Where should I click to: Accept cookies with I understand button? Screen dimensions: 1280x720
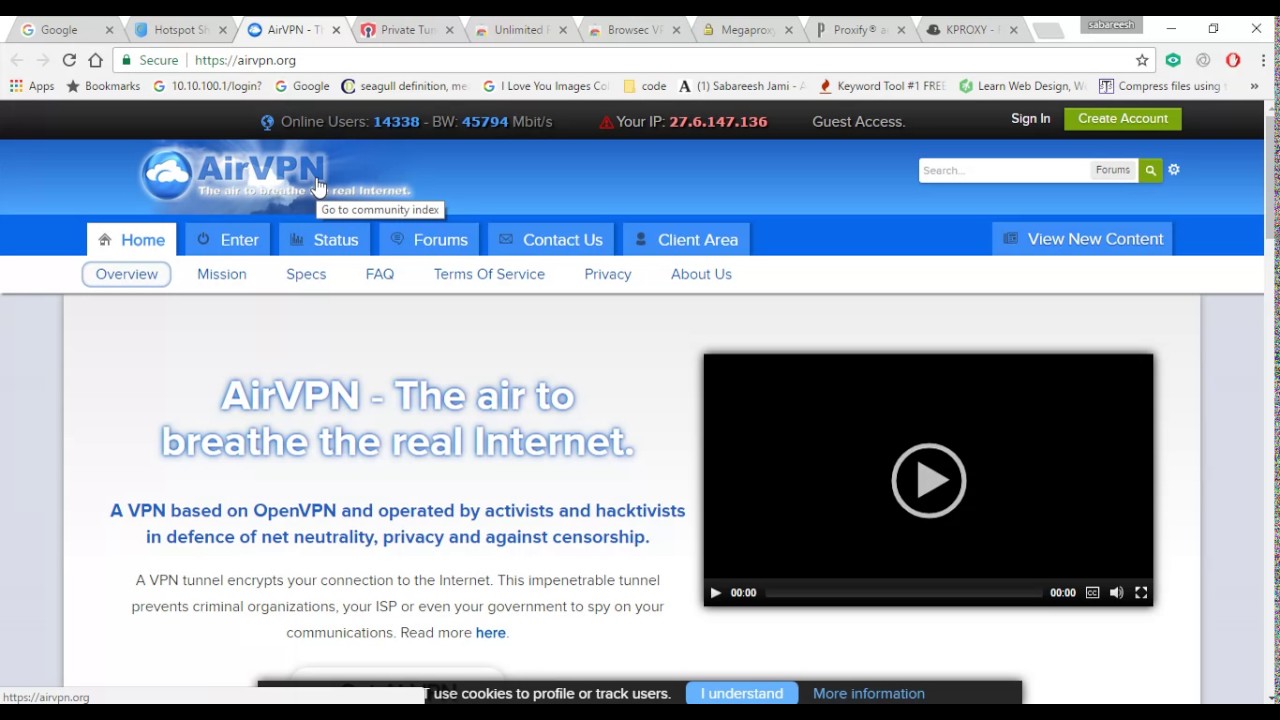tap(742, 693)
